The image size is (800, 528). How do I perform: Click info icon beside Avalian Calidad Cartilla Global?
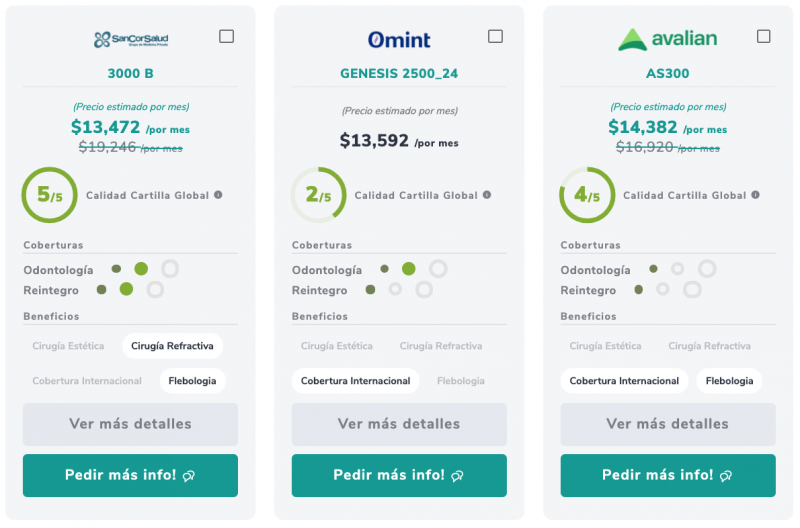tap(755, 195)
